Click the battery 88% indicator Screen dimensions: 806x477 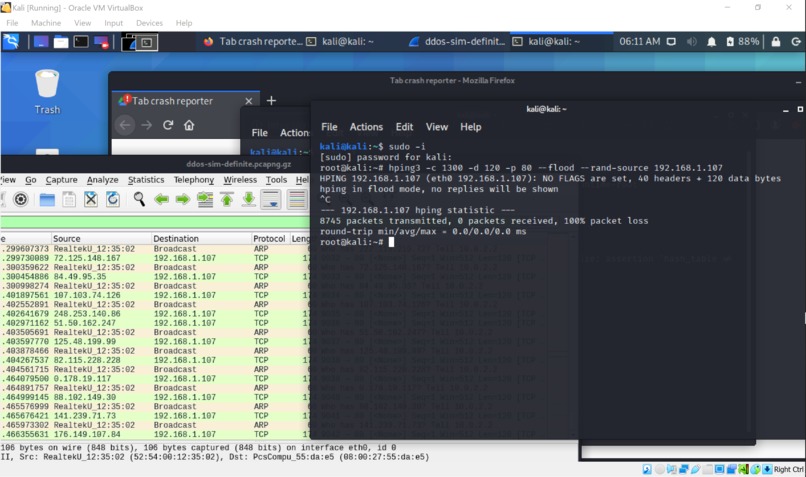742,42
